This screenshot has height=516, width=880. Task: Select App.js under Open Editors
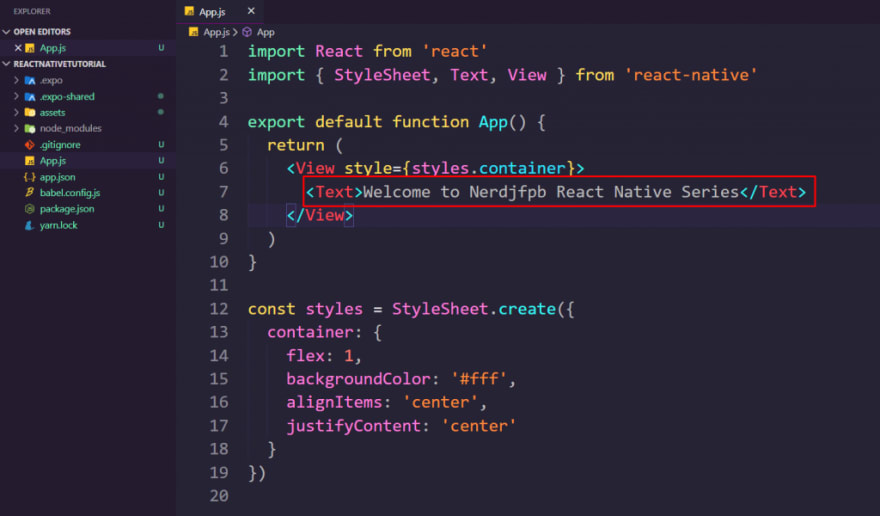(x=53, y=48)
